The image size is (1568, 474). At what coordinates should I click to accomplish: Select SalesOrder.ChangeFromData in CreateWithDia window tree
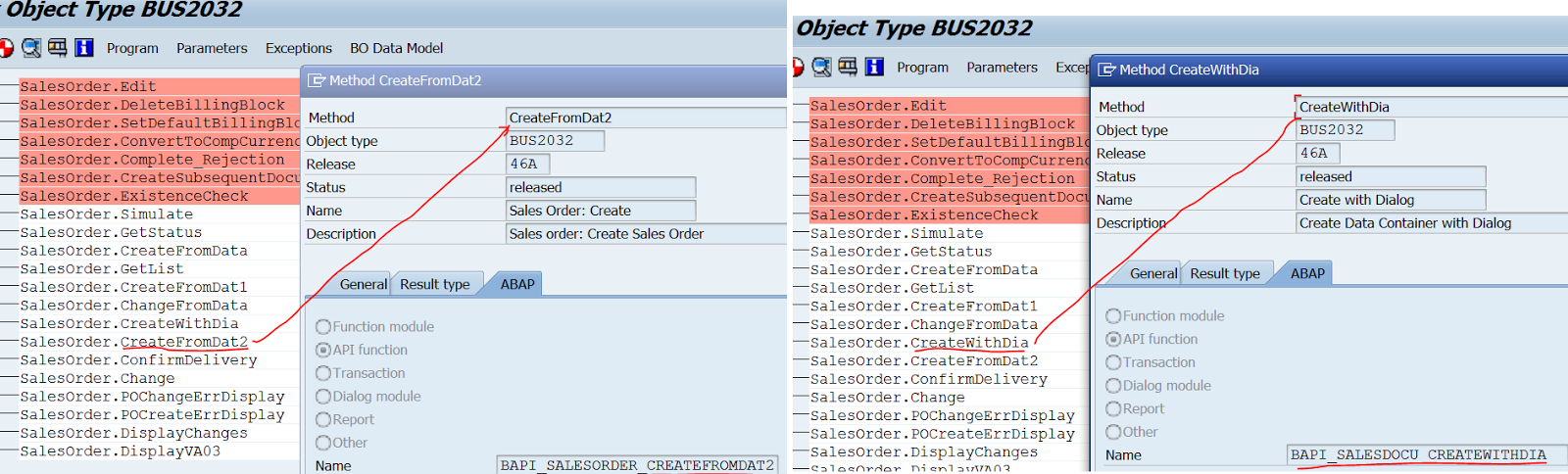click(924, 324)
